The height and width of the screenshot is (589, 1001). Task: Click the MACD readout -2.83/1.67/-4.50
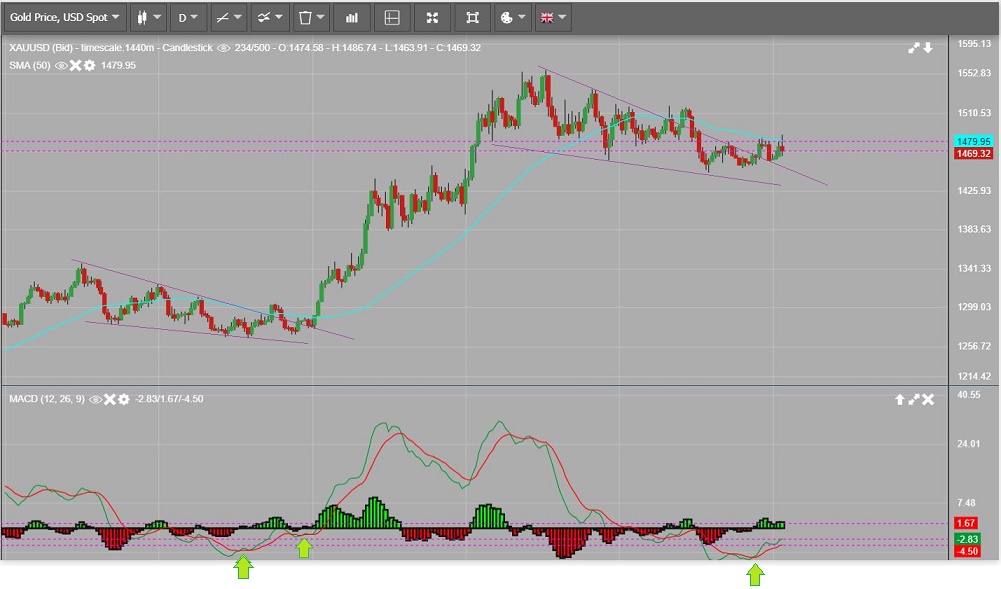[x=169, y=399]
